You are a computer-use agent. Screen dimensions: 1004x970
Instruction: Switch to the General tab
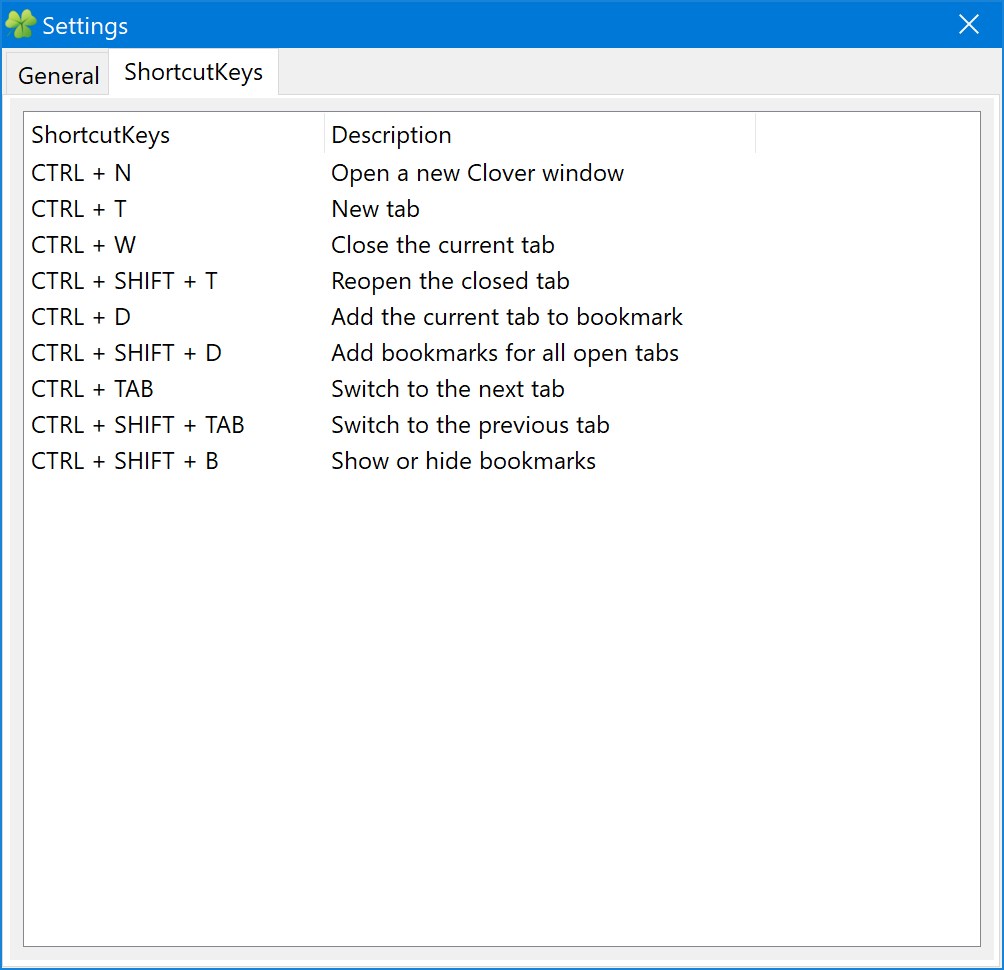58,75
